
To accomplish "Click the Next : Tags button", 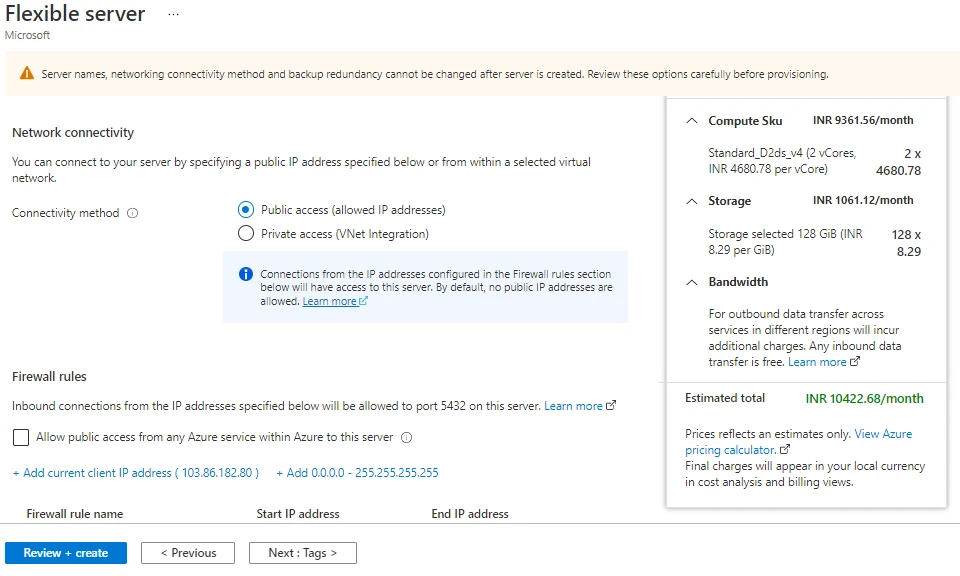I will click(302, 552).
